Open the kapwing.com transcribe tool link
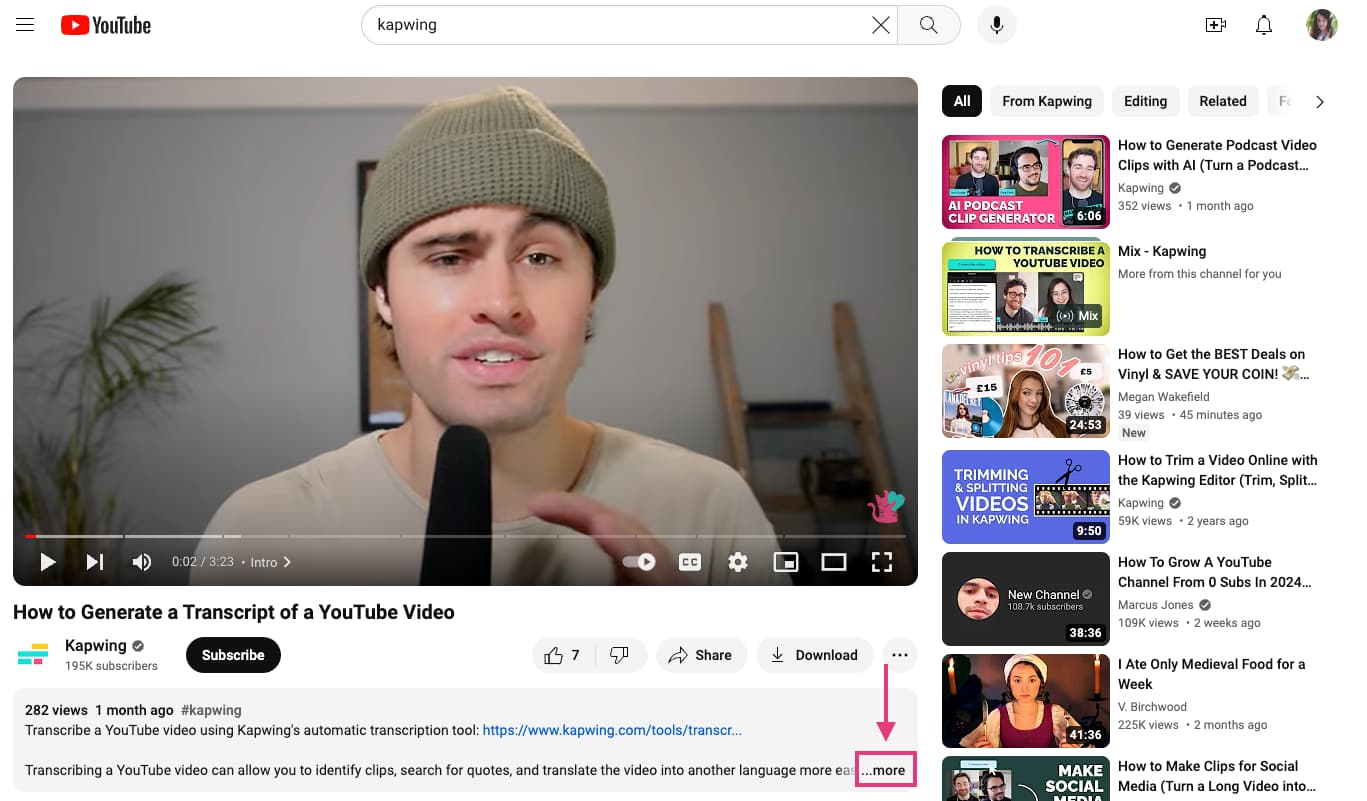 612,730
